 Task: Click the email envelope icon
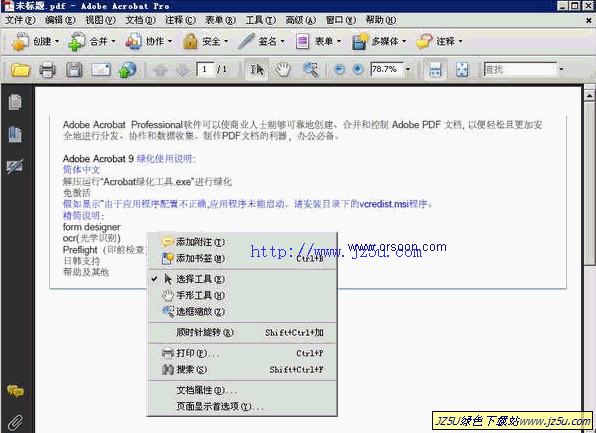[x=101, y=70]
